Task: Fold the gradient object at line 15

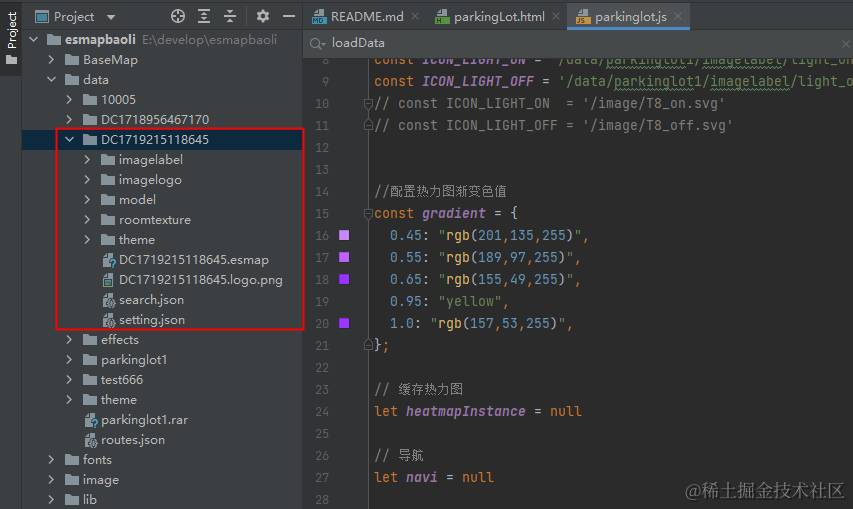Action: click(x=368, y=213)
